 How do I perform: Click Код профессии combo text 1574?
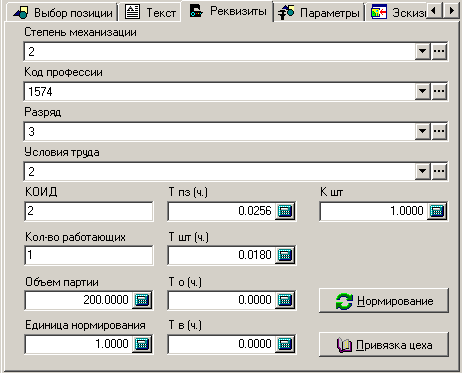220,91
